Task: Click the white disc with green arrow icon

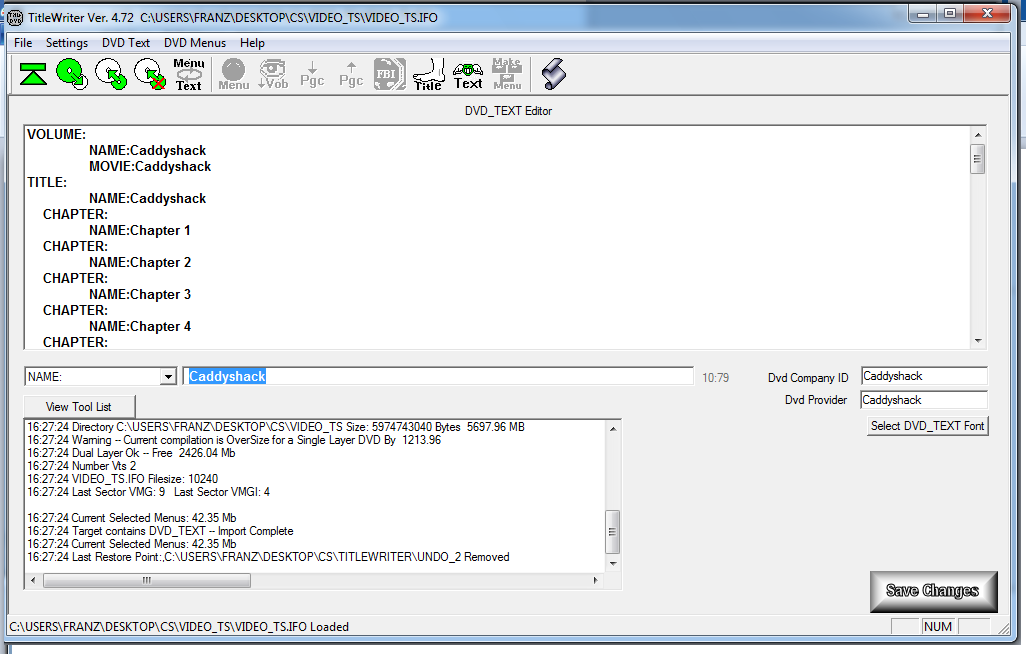Action: [x=111, y=75]
